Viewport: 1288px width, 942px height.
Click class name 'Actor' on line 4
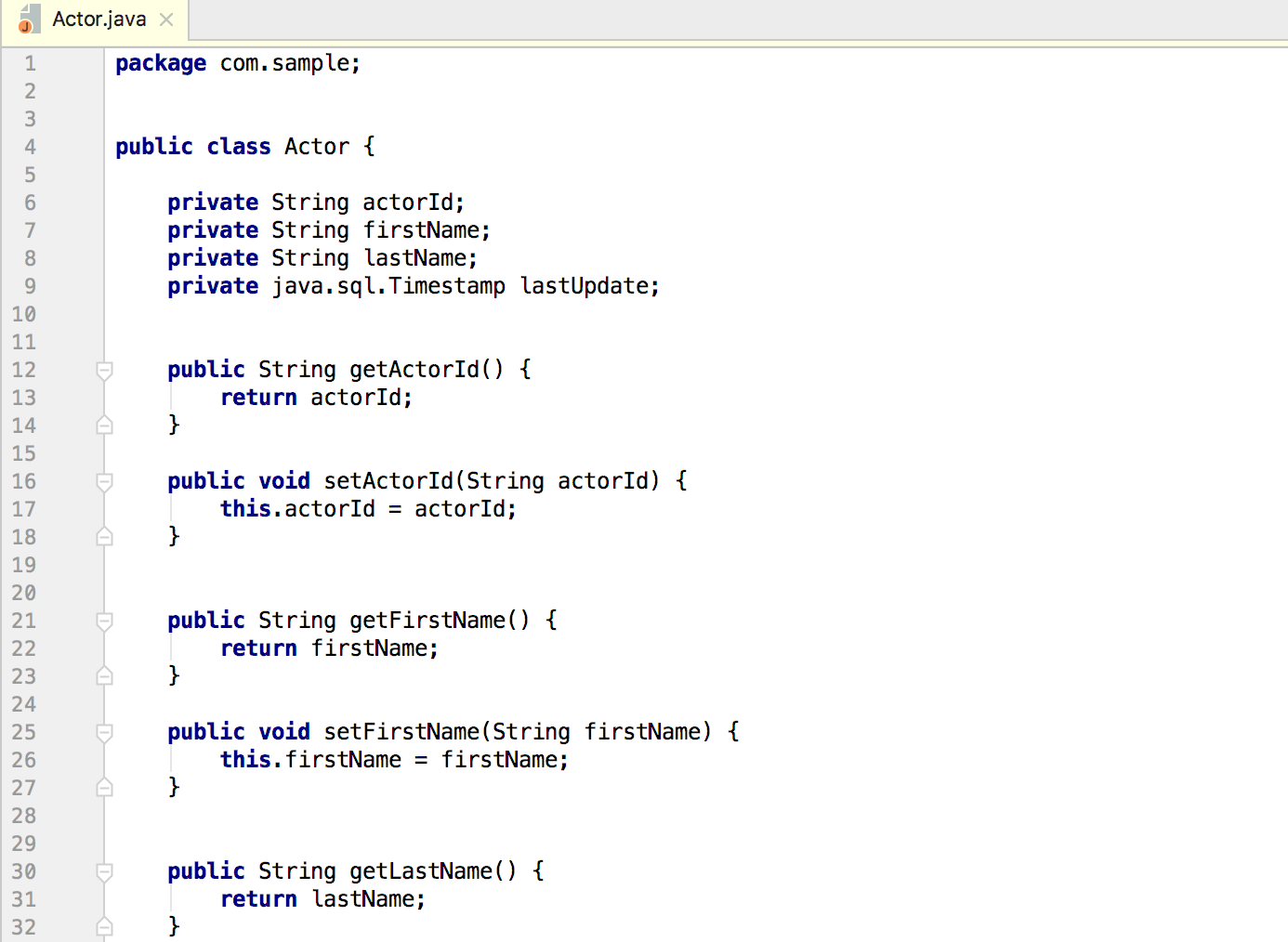[317, 147]
